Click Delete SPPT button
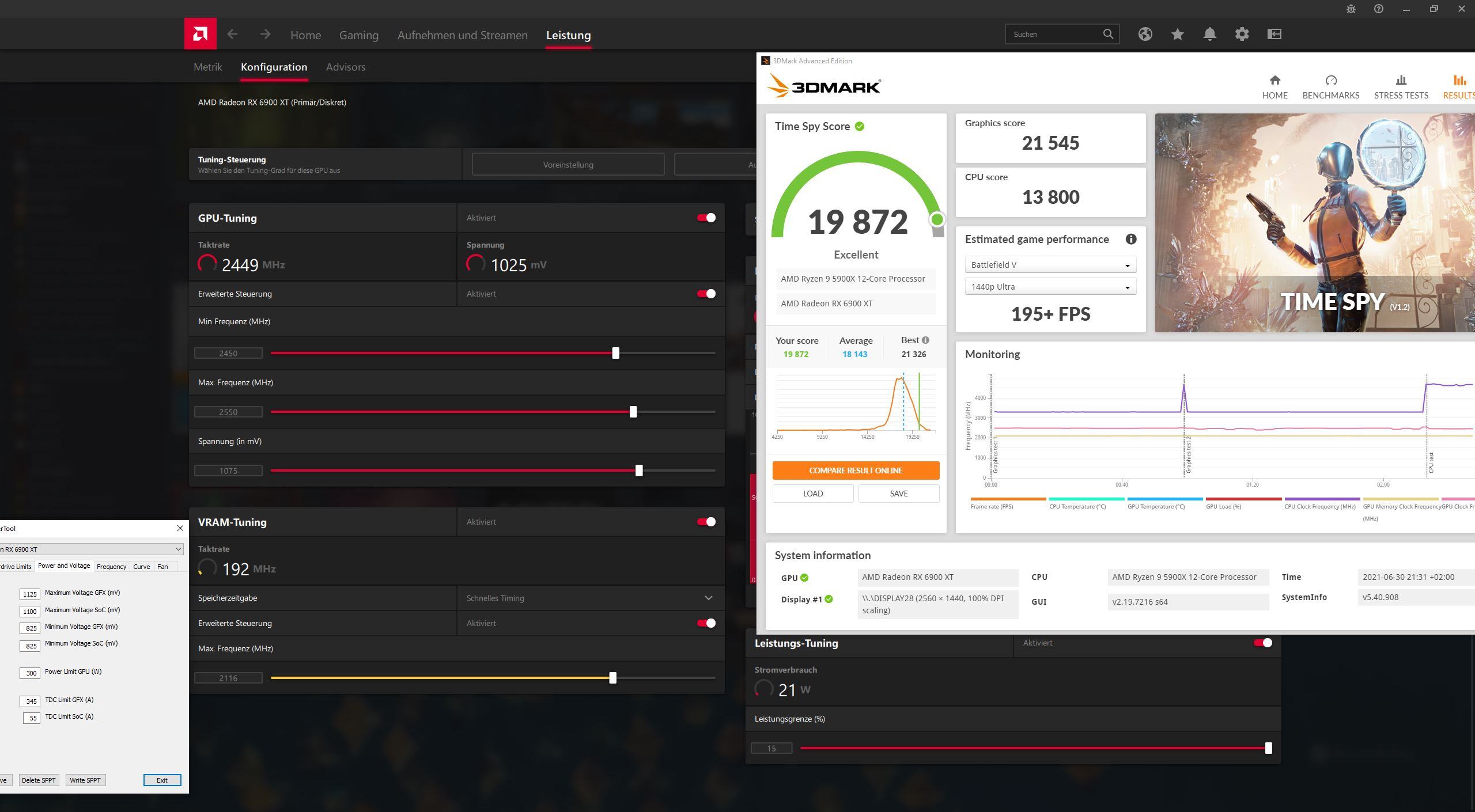This screenshot has height=812, width=1475. (39, 780)
